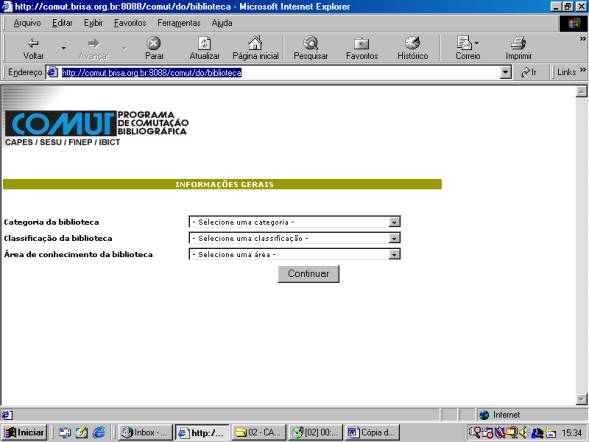589x442 pixels.
Task: Open the Histórico toolbar icon
Action: point(412,43)
